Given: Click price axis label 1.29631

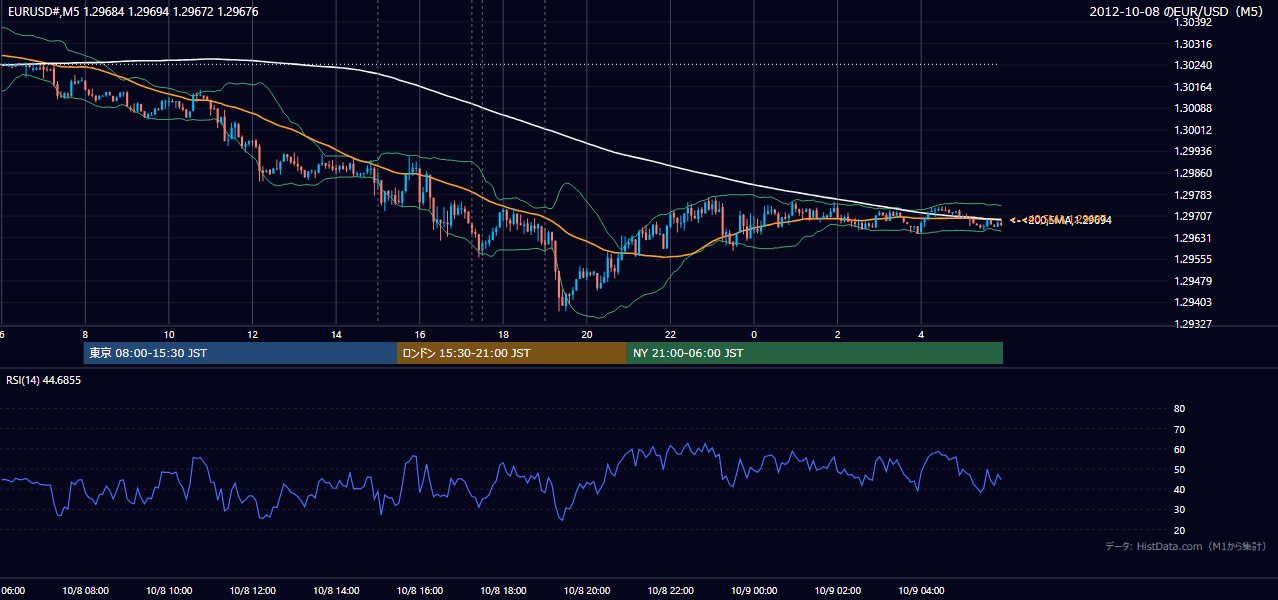Looking at the screenshot, I should click(1194, 238).
